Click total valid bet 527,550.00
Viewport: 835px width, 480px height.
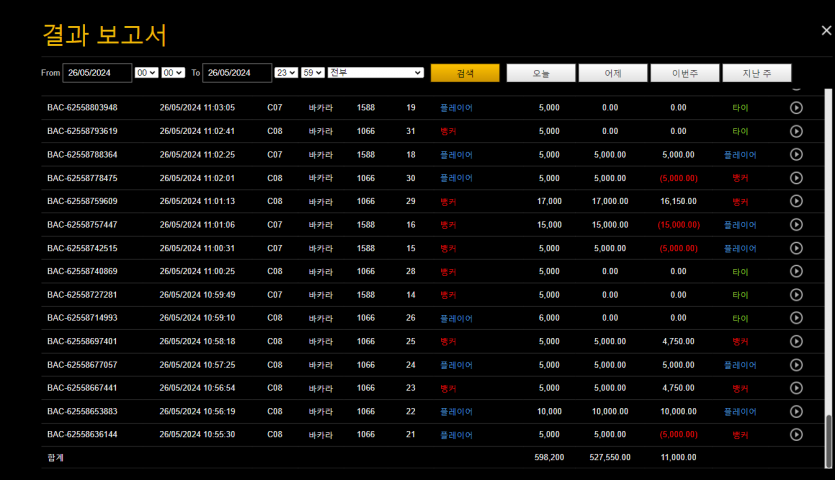610,457
